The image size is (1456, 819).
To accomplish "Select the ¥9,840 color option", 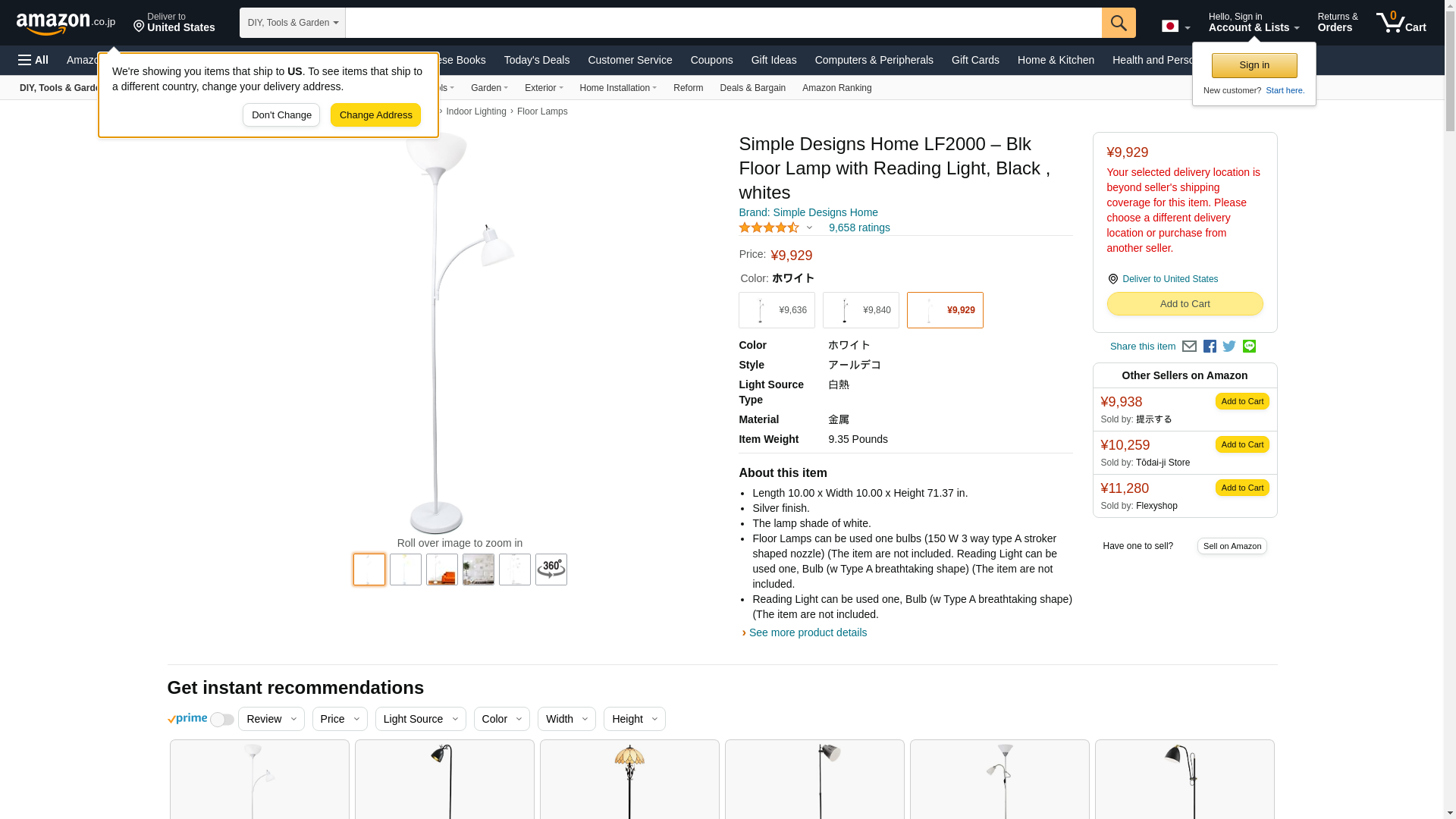I will [860, 310].
